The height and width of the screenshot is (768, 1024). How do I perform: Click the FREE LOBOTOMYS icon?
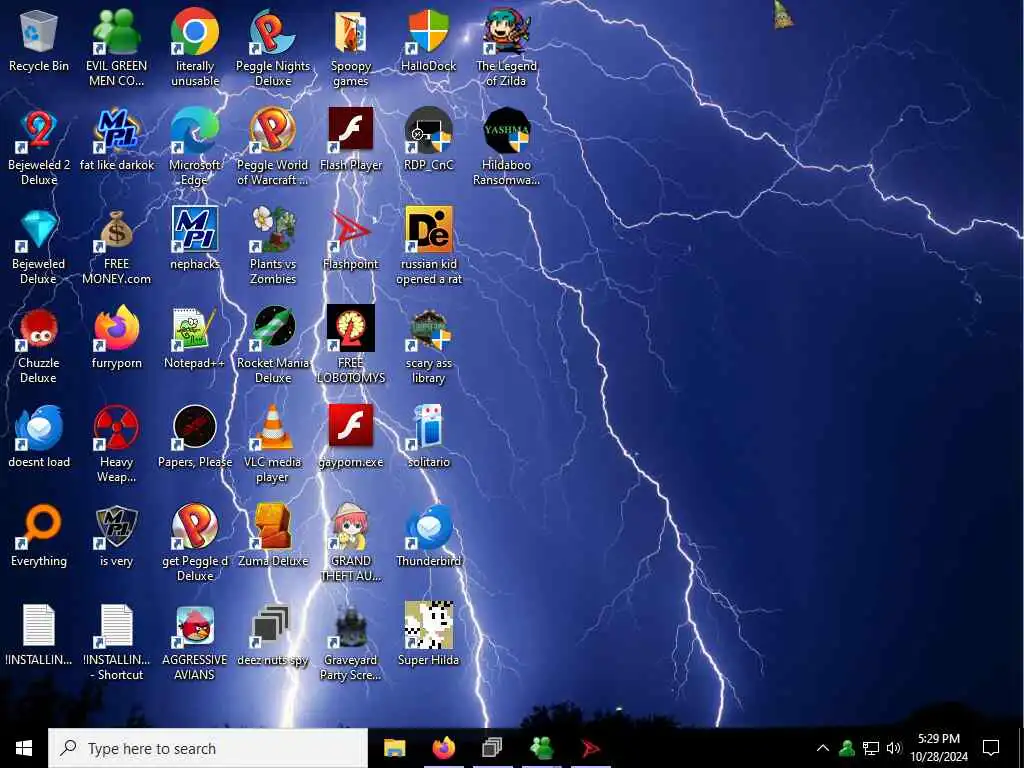(x=351, y=328)
